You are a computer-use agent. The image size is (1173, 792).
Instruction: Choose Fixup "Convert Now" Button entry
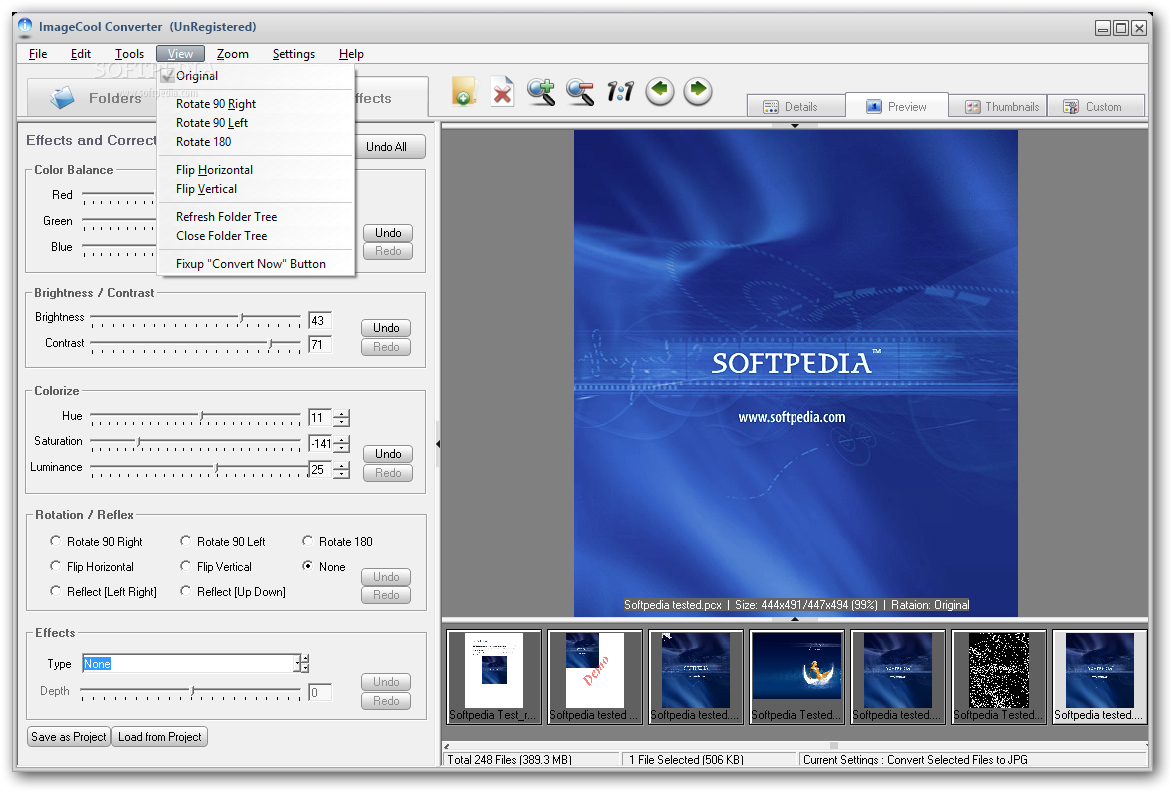(256, 264)
